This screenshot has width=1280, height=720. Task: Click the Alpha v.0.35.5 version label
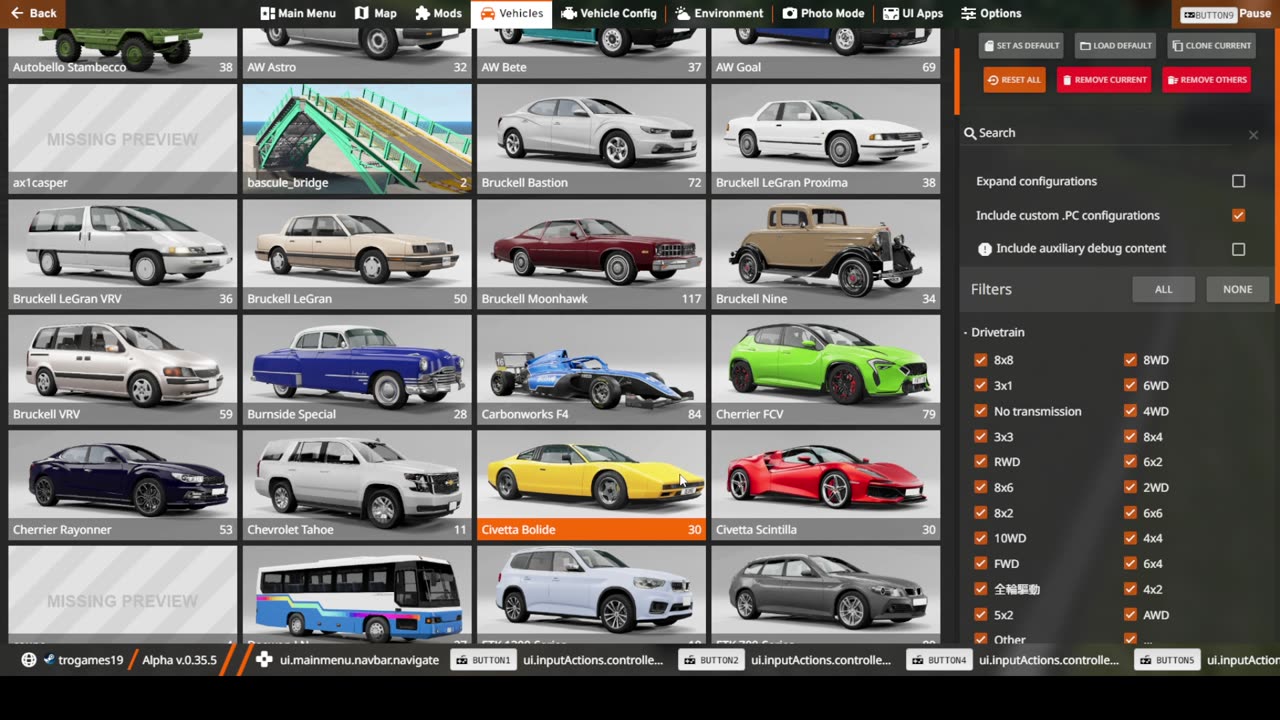click(179, 660)
